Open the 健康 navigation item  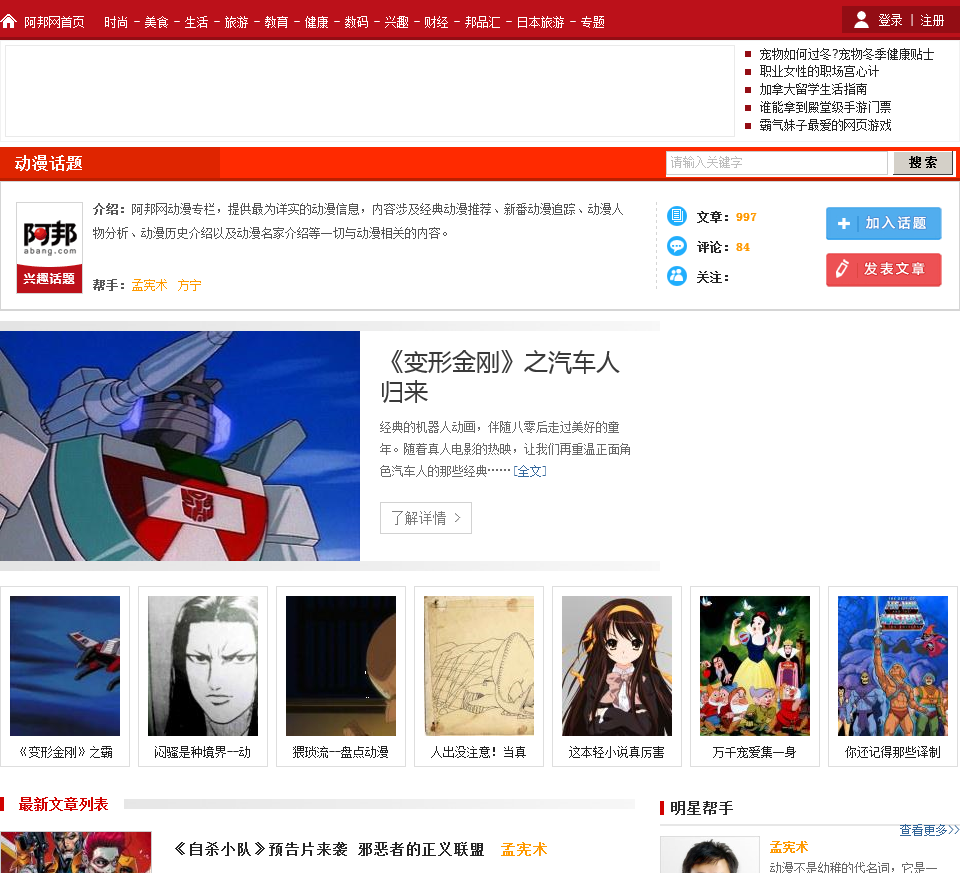(x=317, y=22)
